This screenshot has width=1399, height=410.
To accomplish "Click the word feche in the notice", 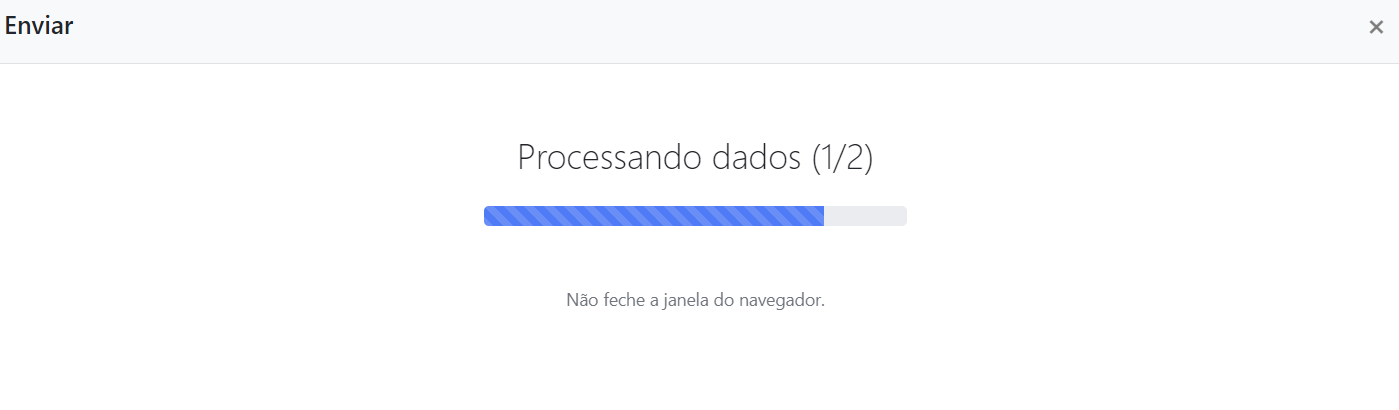I will (622, 299).
